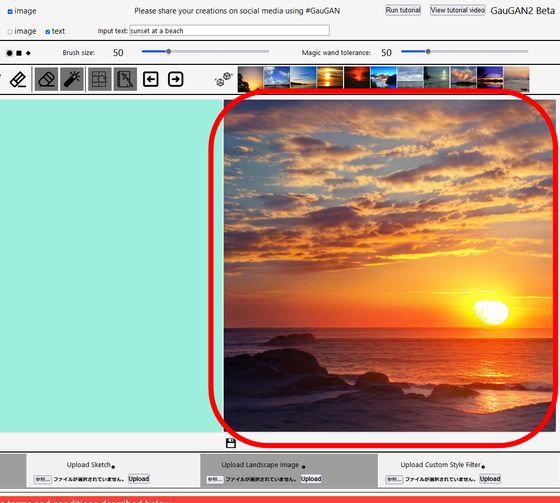560x503 pixels.
Task: Click Upload under Upload Landscape Image
Action: pyautogui.click(x=311, y=479)
